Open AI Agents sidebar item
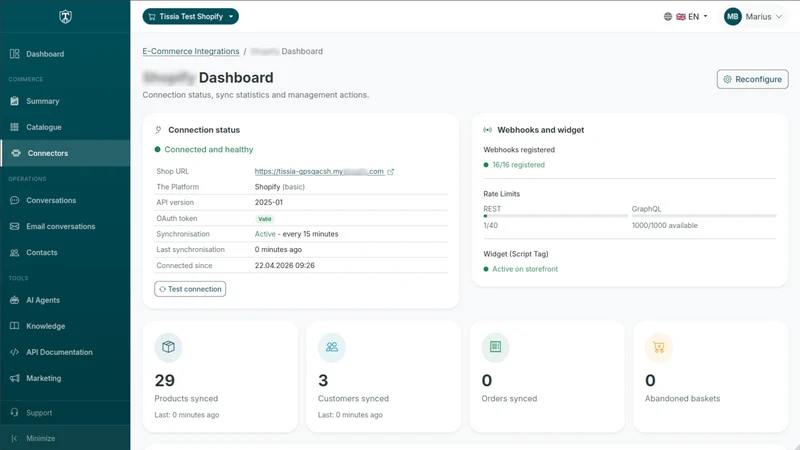This screenshot has height=450, width=800. 65,300
